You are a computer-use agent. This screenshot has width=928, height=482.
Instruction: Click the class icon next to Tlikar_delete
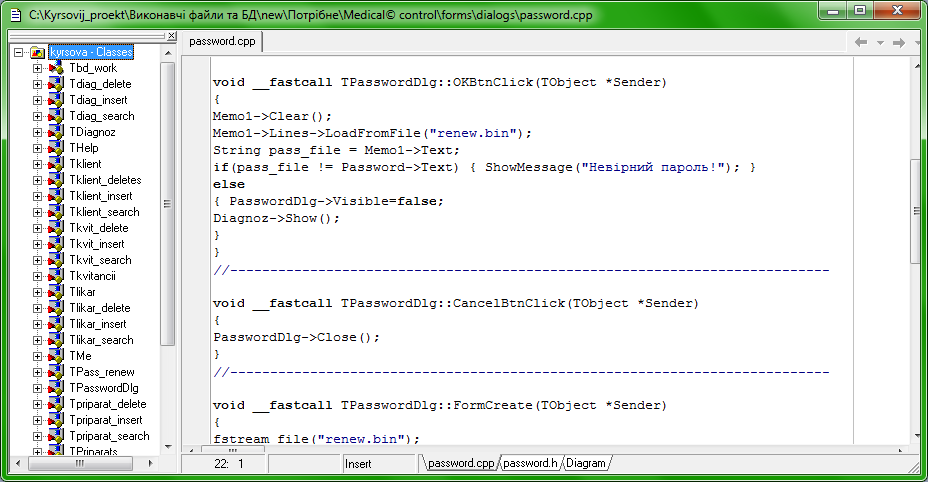(x=56, y=308)
